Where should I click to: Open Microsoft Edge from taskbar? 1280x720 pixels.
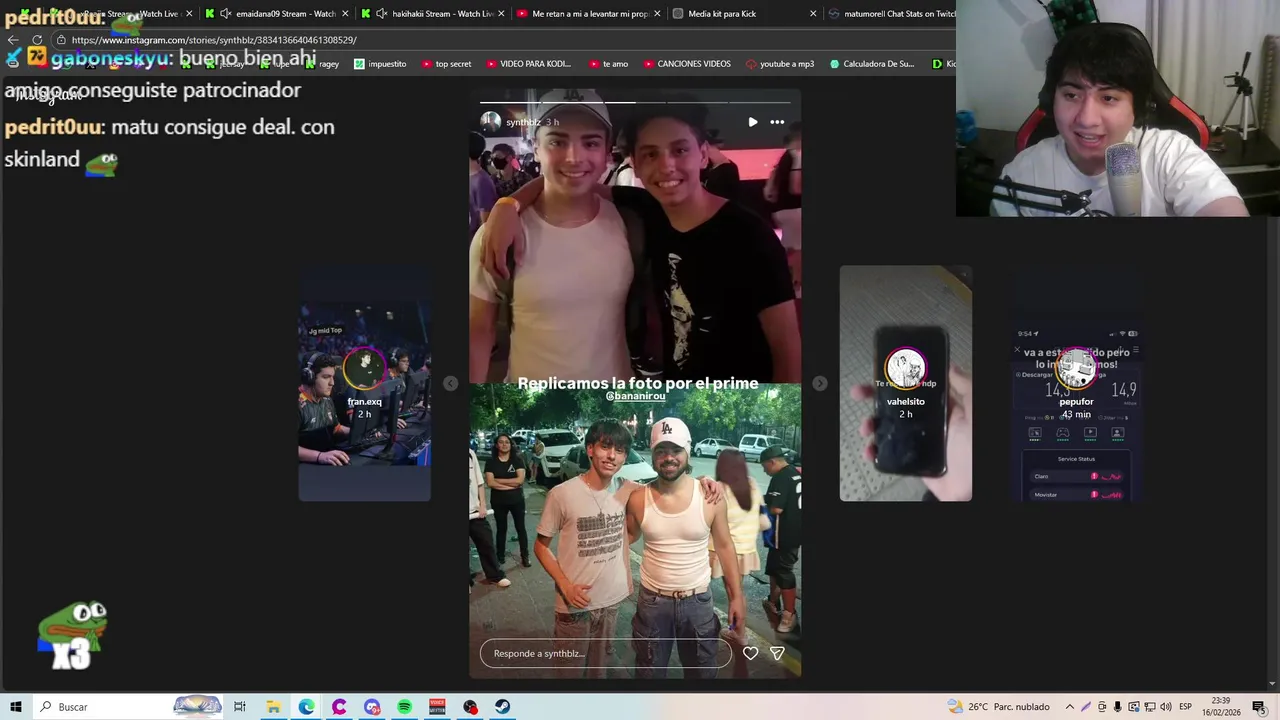306,707
